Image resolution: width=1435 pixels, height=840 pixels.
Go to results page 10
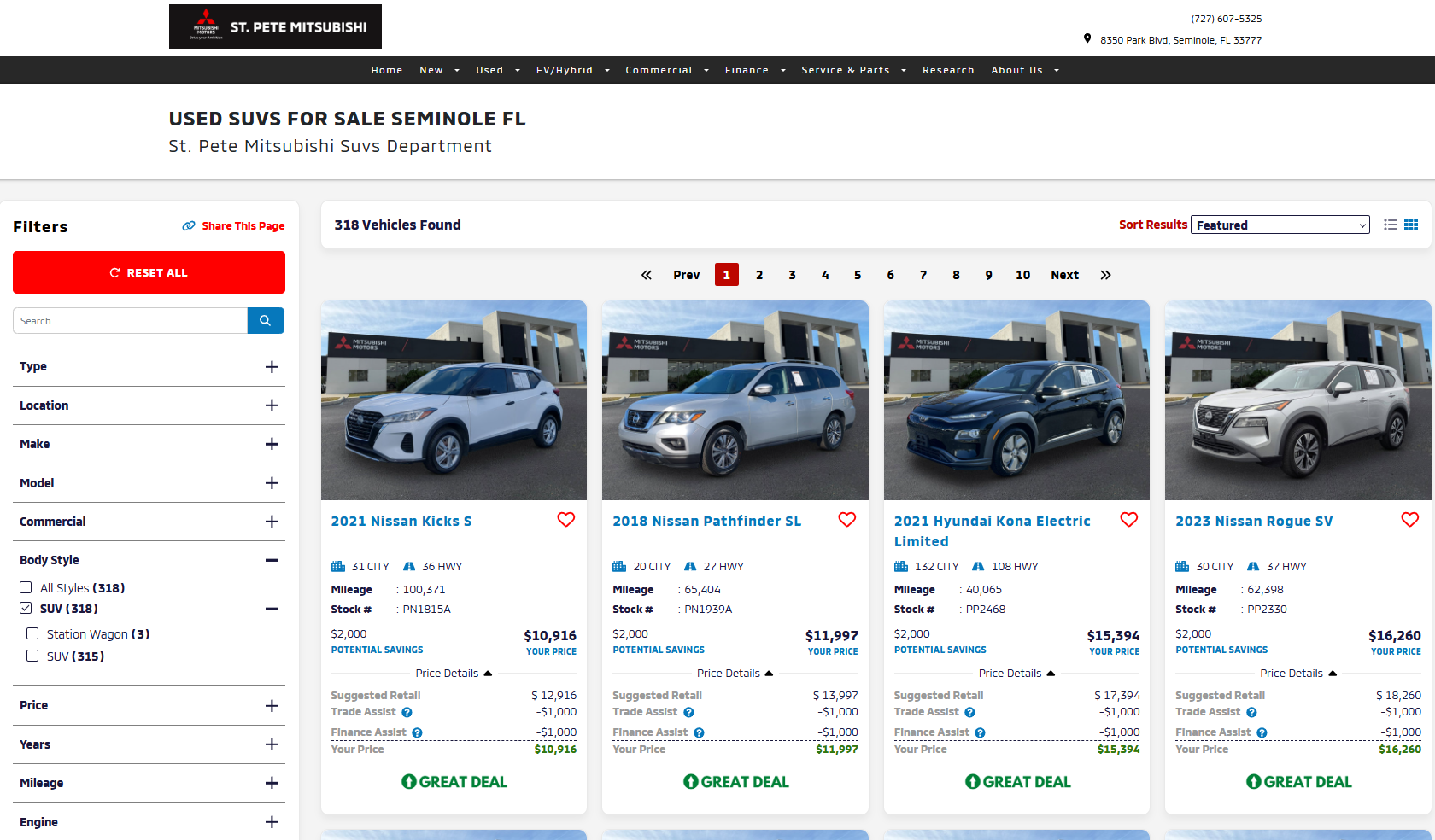pyautogui.click(x=1022, y=275)
